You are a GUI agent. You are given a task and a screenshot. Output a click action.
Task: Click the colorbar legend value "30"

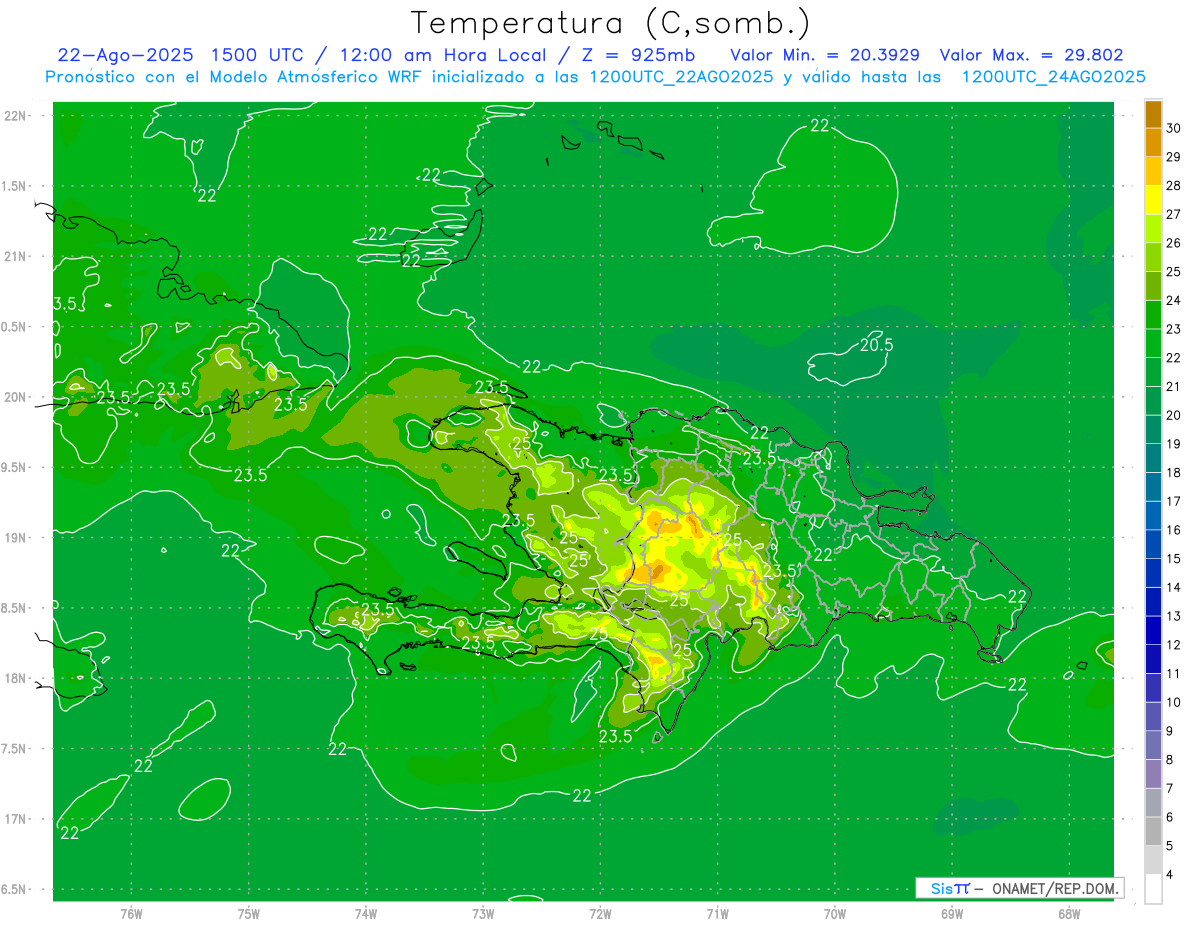(1174, 128)
